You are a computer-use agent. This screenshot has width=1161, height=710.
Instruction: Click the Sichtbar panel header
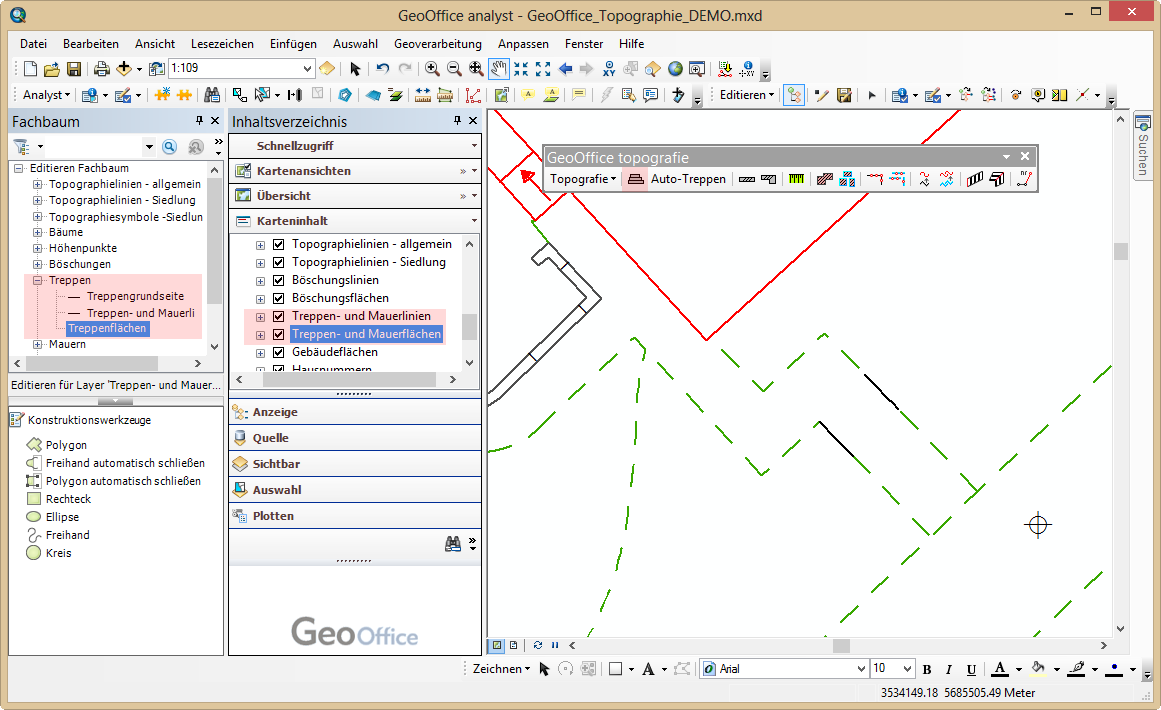tap(276, 464)
